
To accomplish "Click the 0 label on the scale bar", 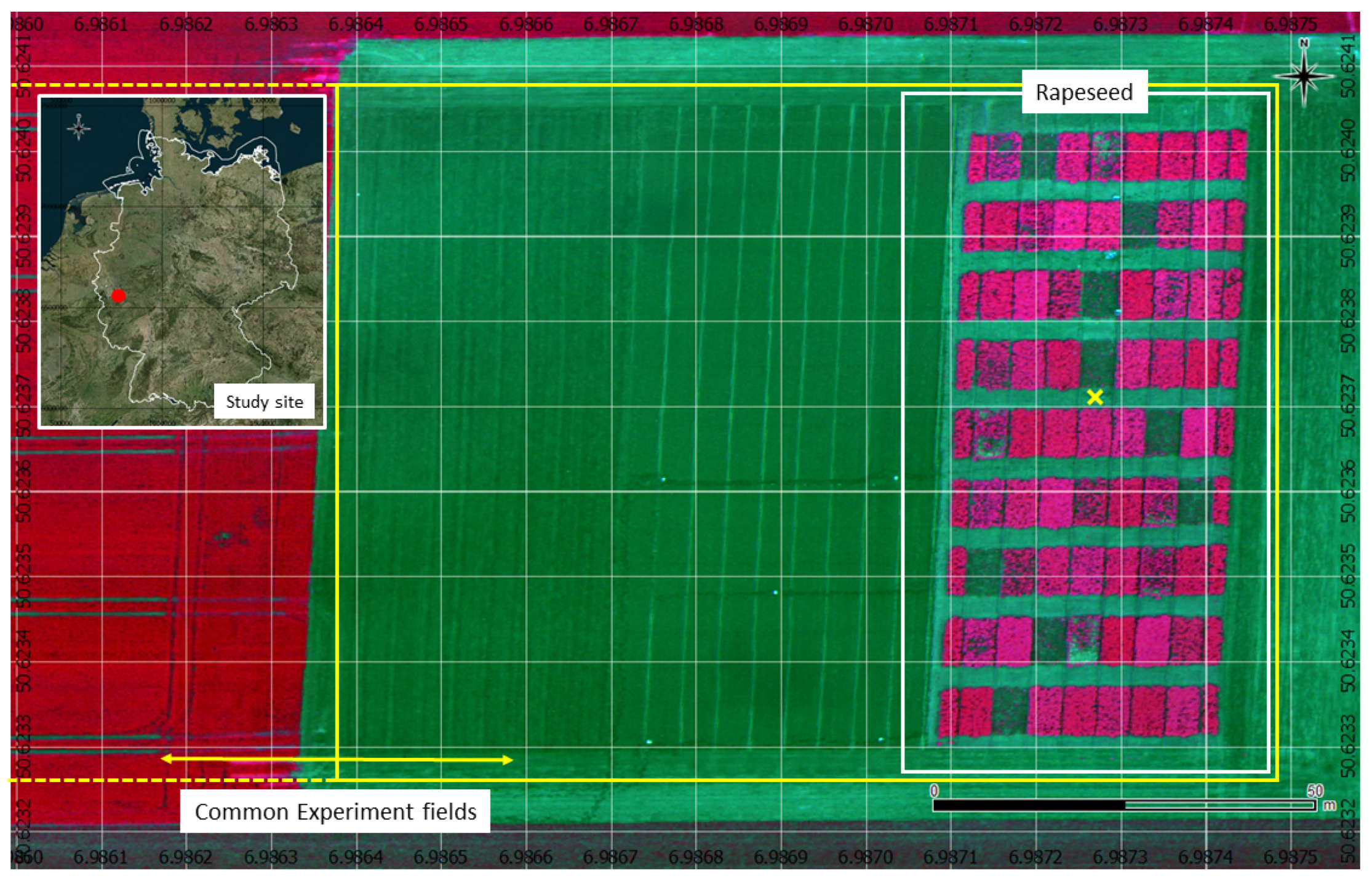I will tap(934, 790).
